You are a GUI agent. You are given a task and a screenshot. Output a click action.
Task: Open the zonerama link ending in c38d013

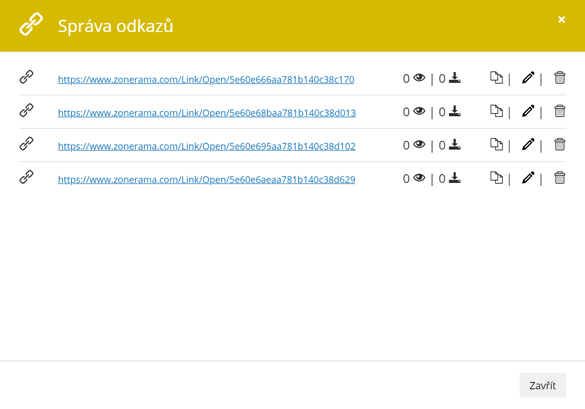coord(207,113)
